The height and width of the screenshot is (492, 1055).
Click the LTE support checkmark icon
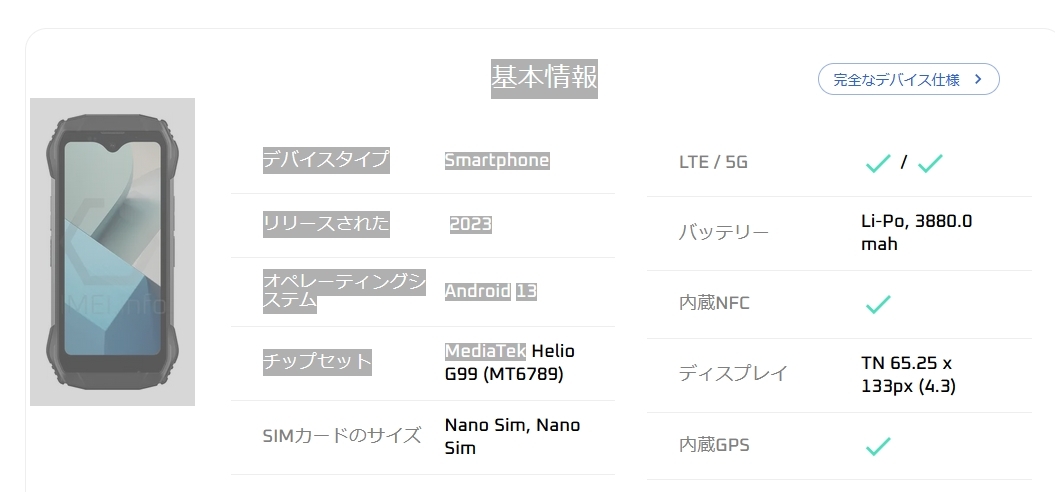tap(877, 163)
